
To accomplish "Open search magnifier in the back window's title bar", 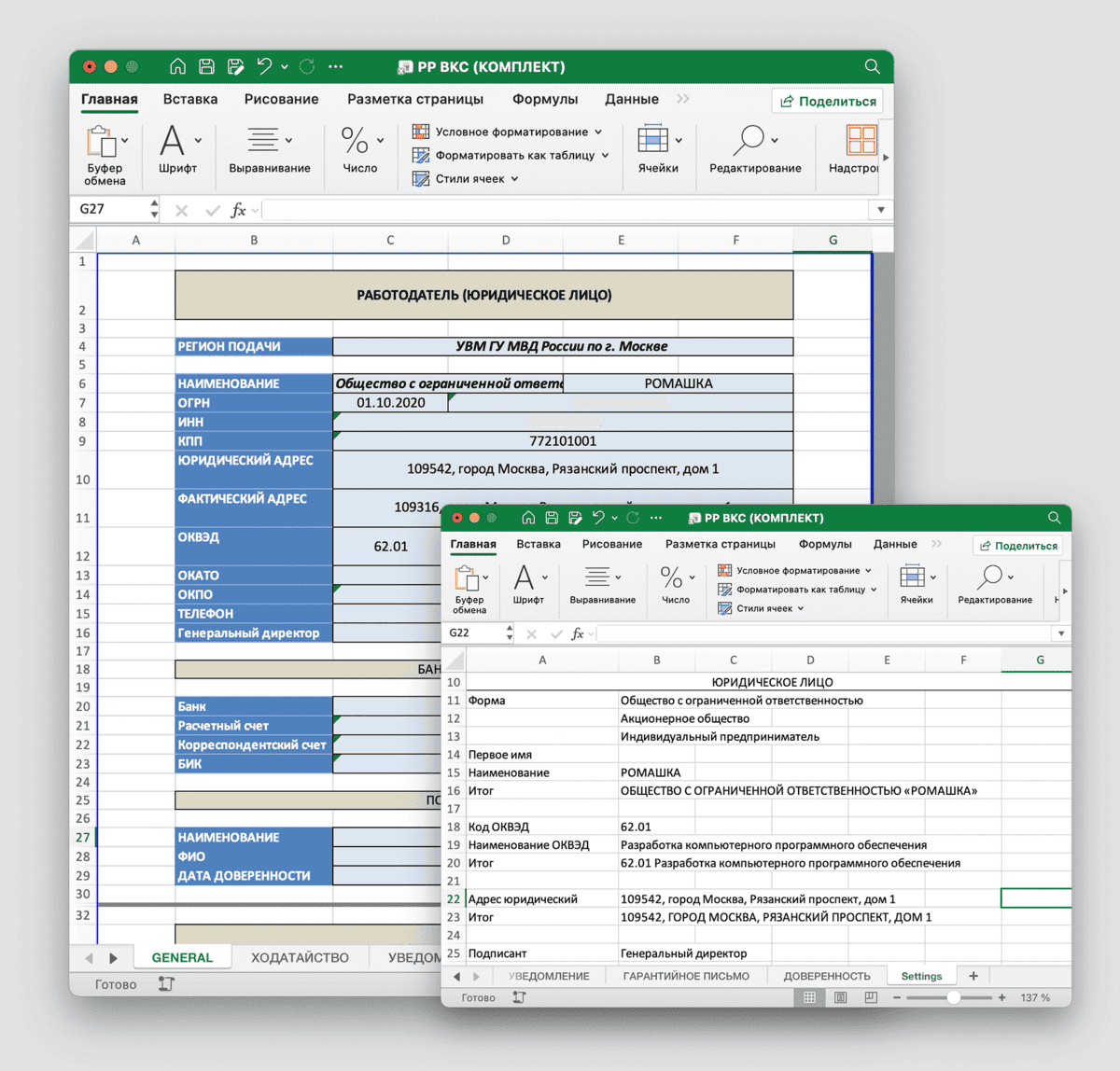I will tap(872, 66).
